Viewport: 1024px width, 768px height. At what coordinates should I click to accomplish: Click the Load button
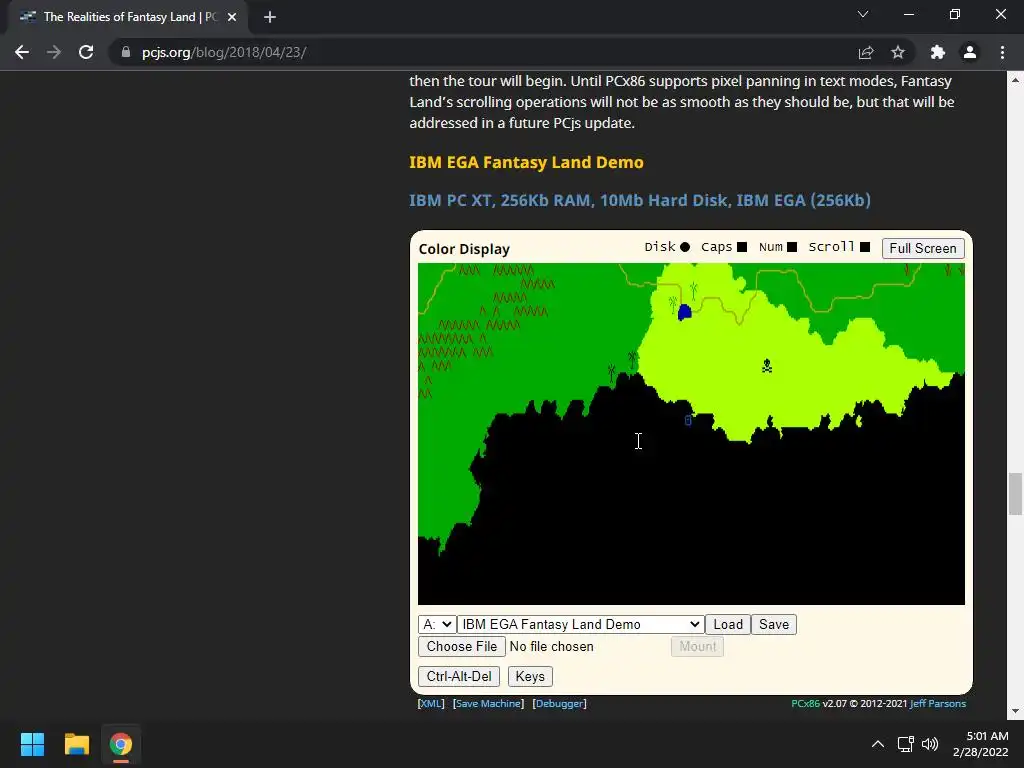pos(728,624)
